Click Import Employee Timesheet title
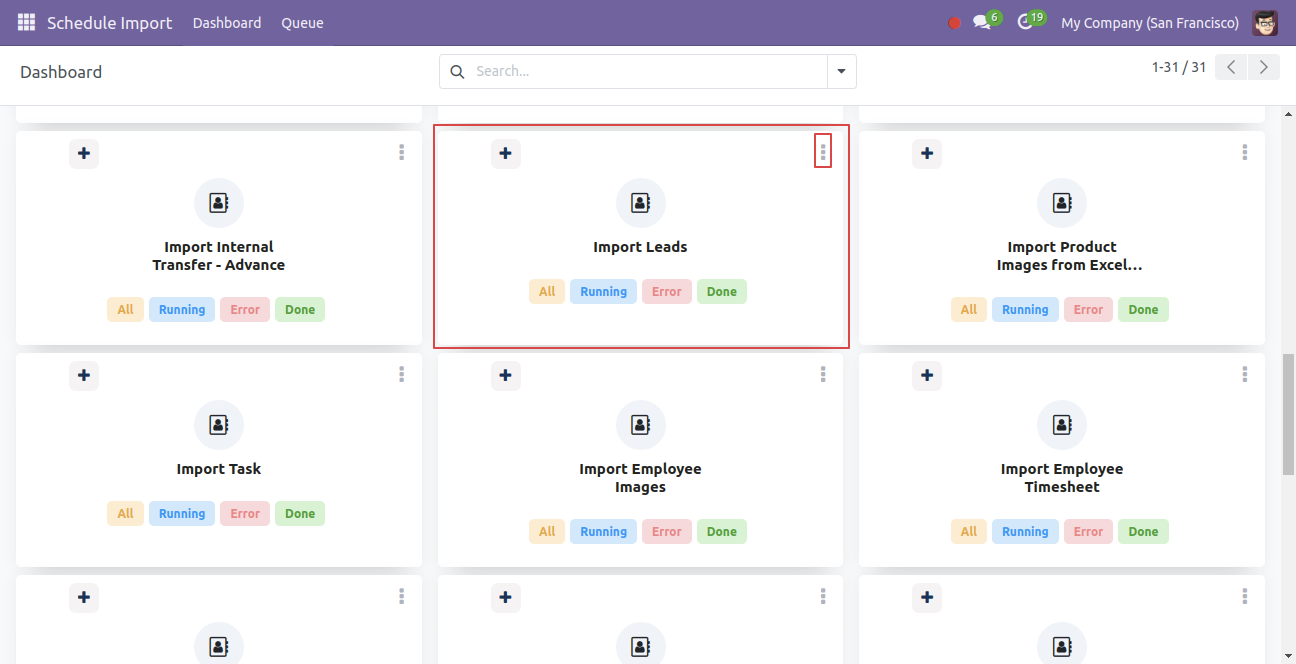Image resolution: width=1296 pixels, height=664 pixels. [x=1062, y=478]
